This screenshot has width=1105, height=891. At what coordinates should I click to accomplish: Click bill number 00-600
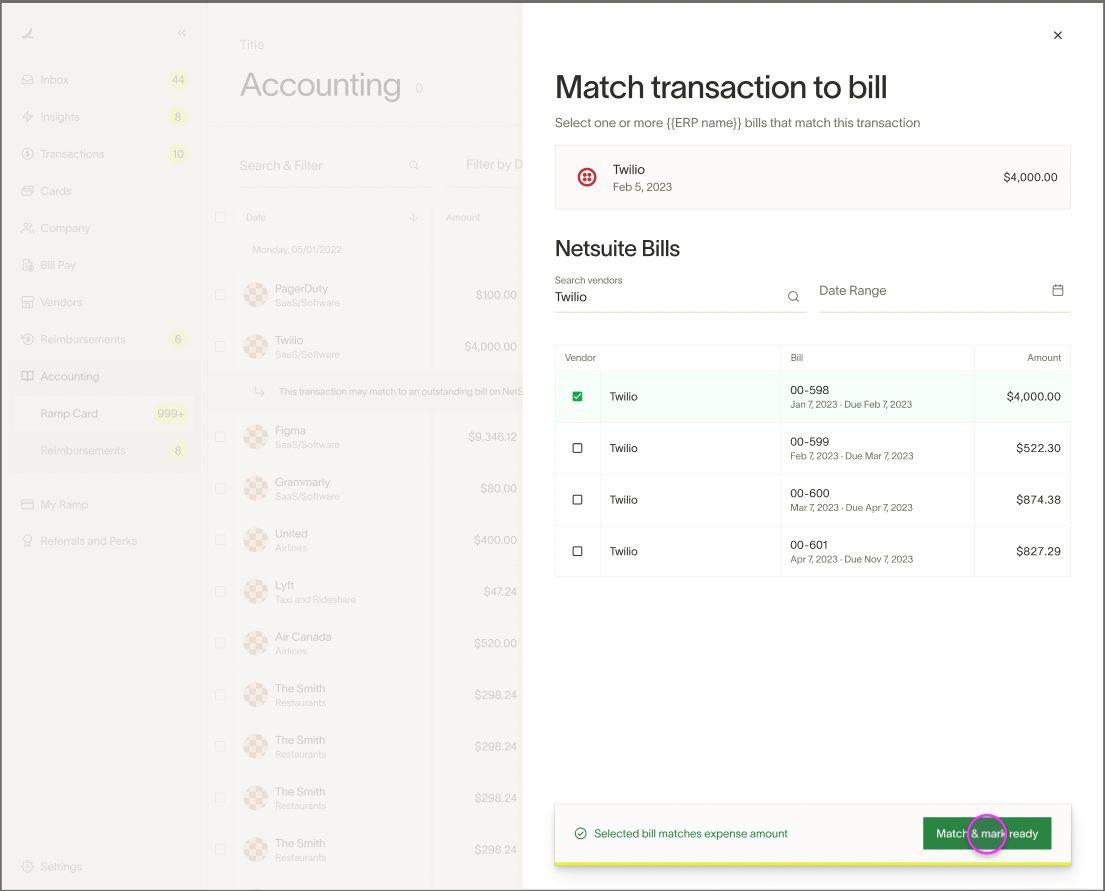point(809,493)
